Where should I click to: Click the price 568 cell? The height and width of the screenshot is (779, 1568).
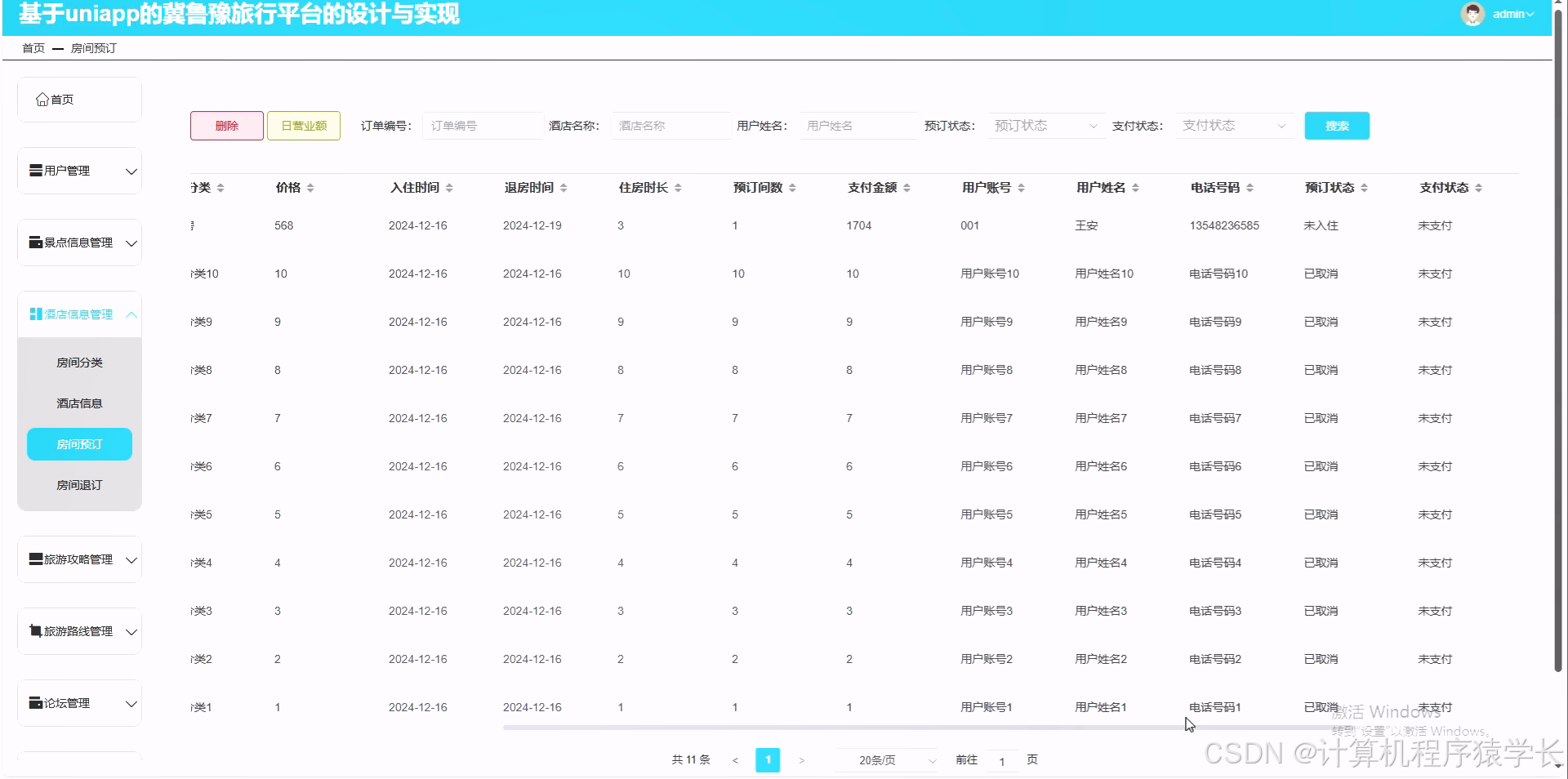click(x=283, y=225)
